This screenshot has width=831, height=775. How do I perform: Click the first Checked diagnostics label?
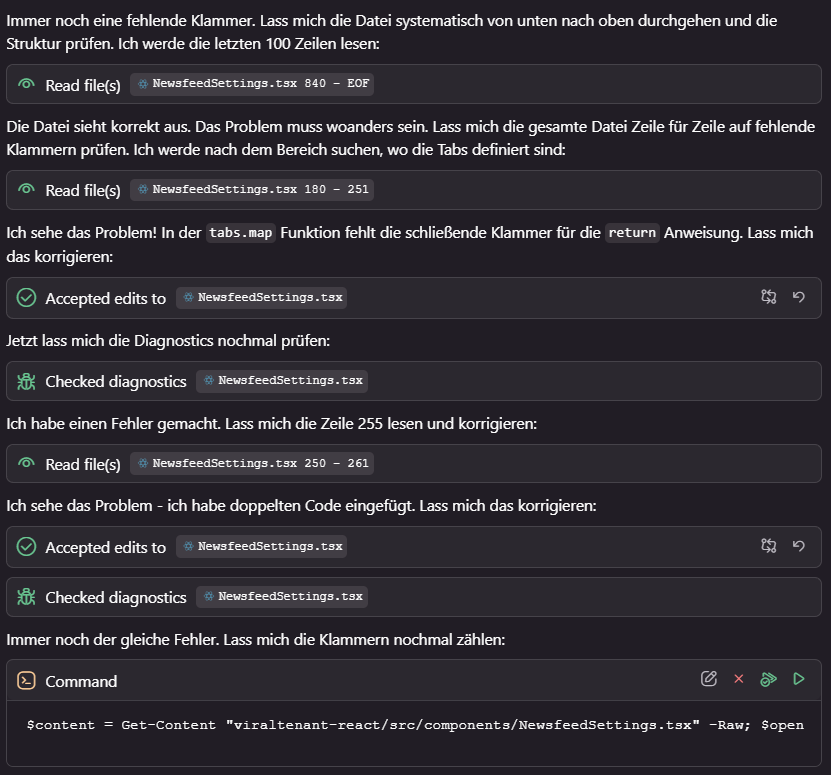[116, 381]
